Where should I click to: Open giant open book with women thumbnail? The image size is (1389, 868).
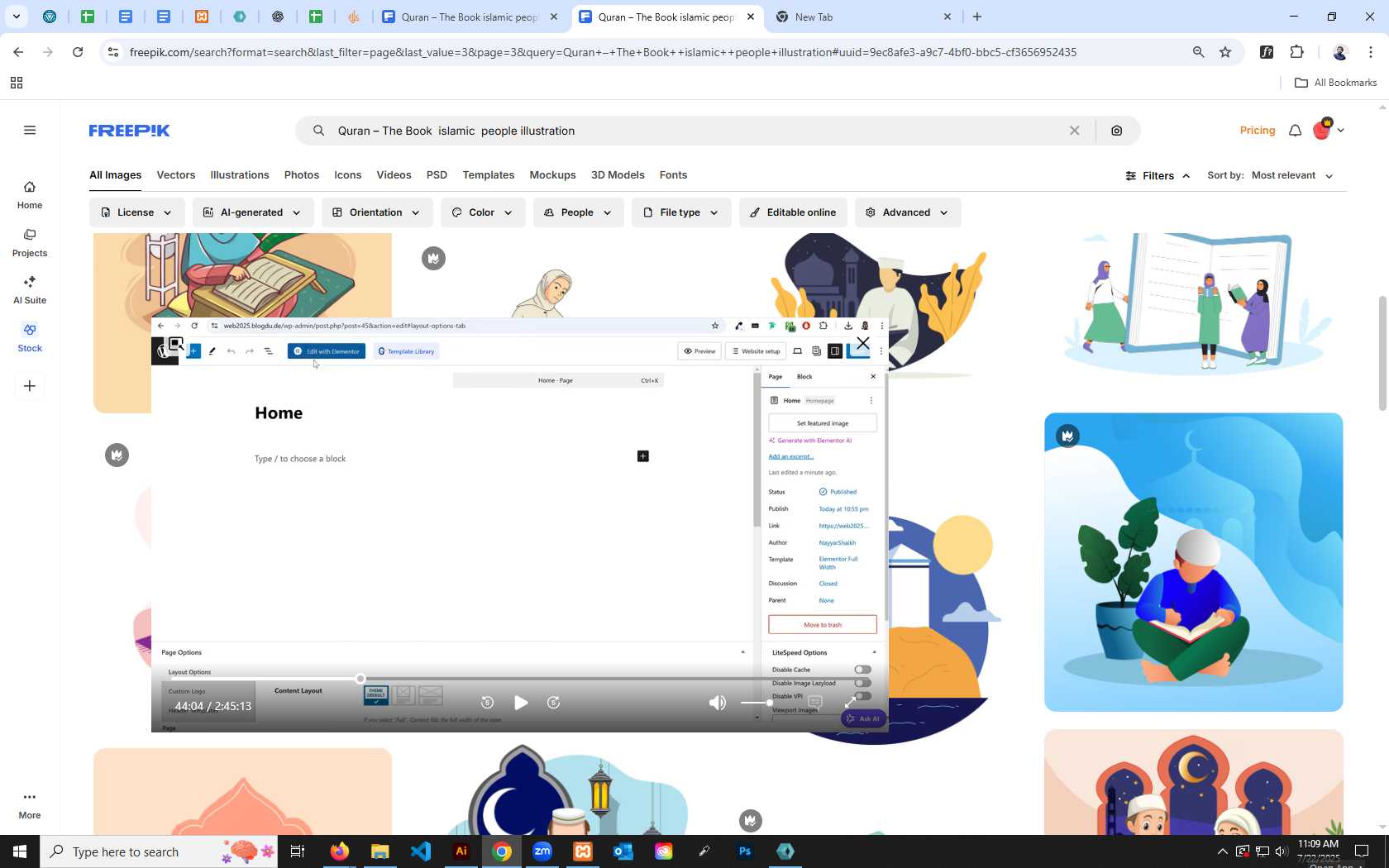(x=1193, y=304)
